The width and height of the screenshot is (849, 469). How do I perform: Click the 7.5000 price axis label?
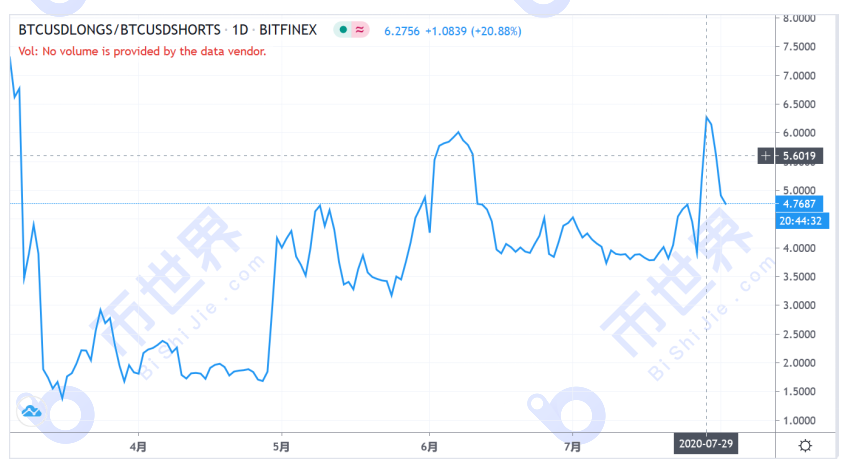click(x=799, y=47)
